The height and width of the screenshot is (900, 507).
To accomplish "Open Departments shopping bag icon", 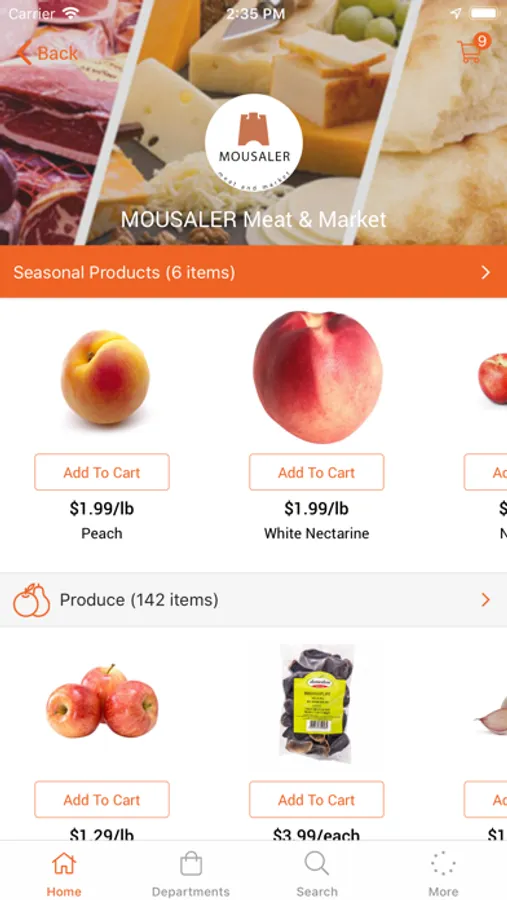I will [x=191, y=863].
